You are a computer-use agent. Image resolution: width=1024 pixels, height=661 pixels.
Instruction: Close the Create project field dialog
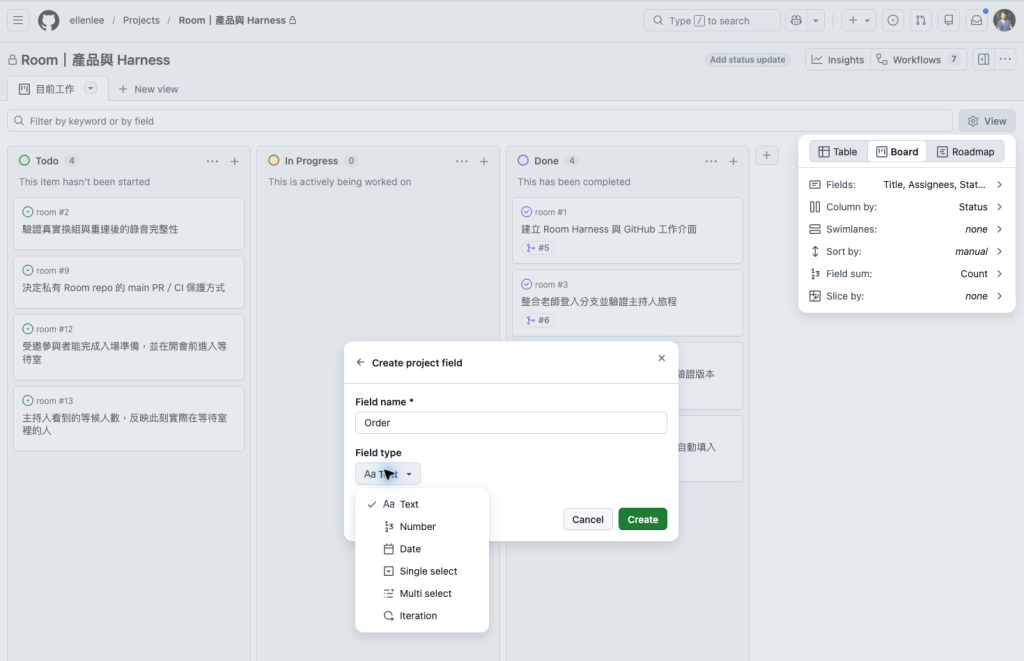click(662, 358)
